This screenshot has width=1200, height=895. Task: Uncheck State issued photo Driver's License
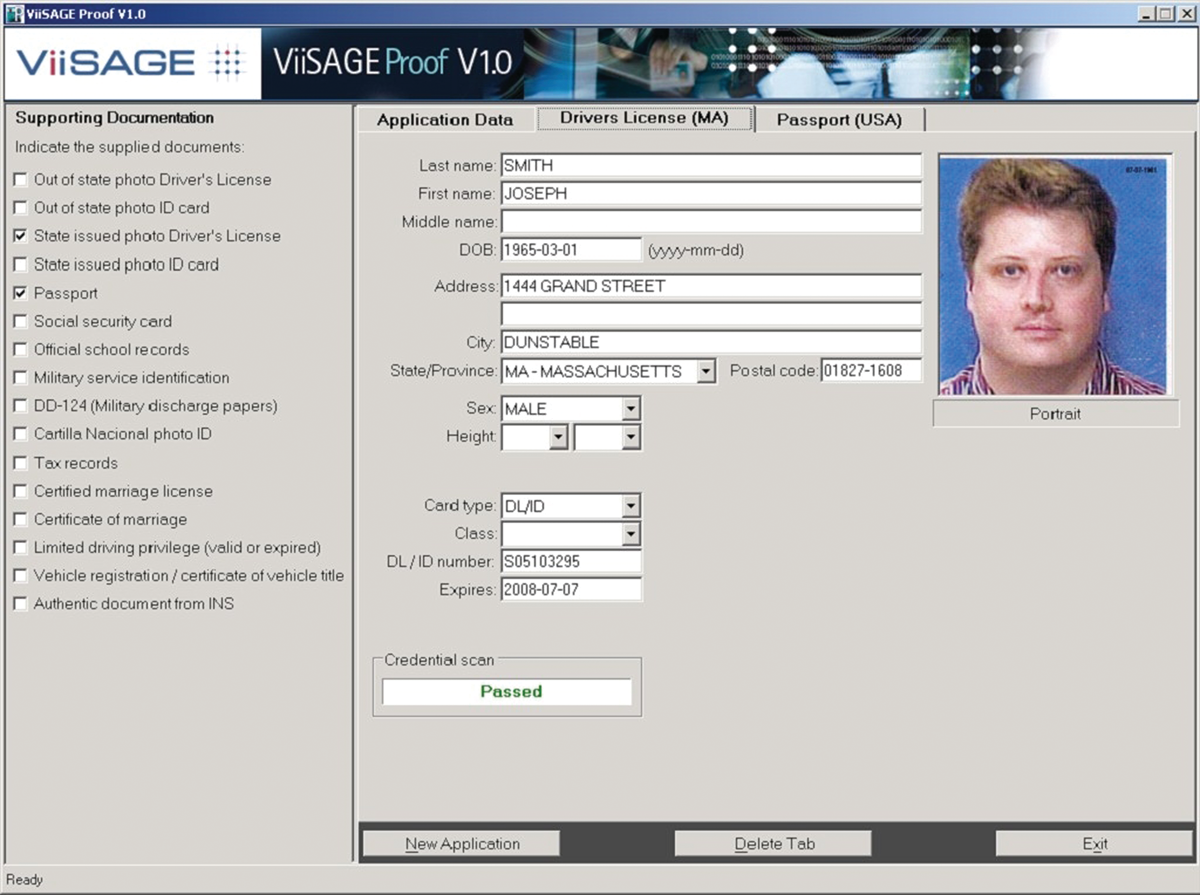point(19,236)
